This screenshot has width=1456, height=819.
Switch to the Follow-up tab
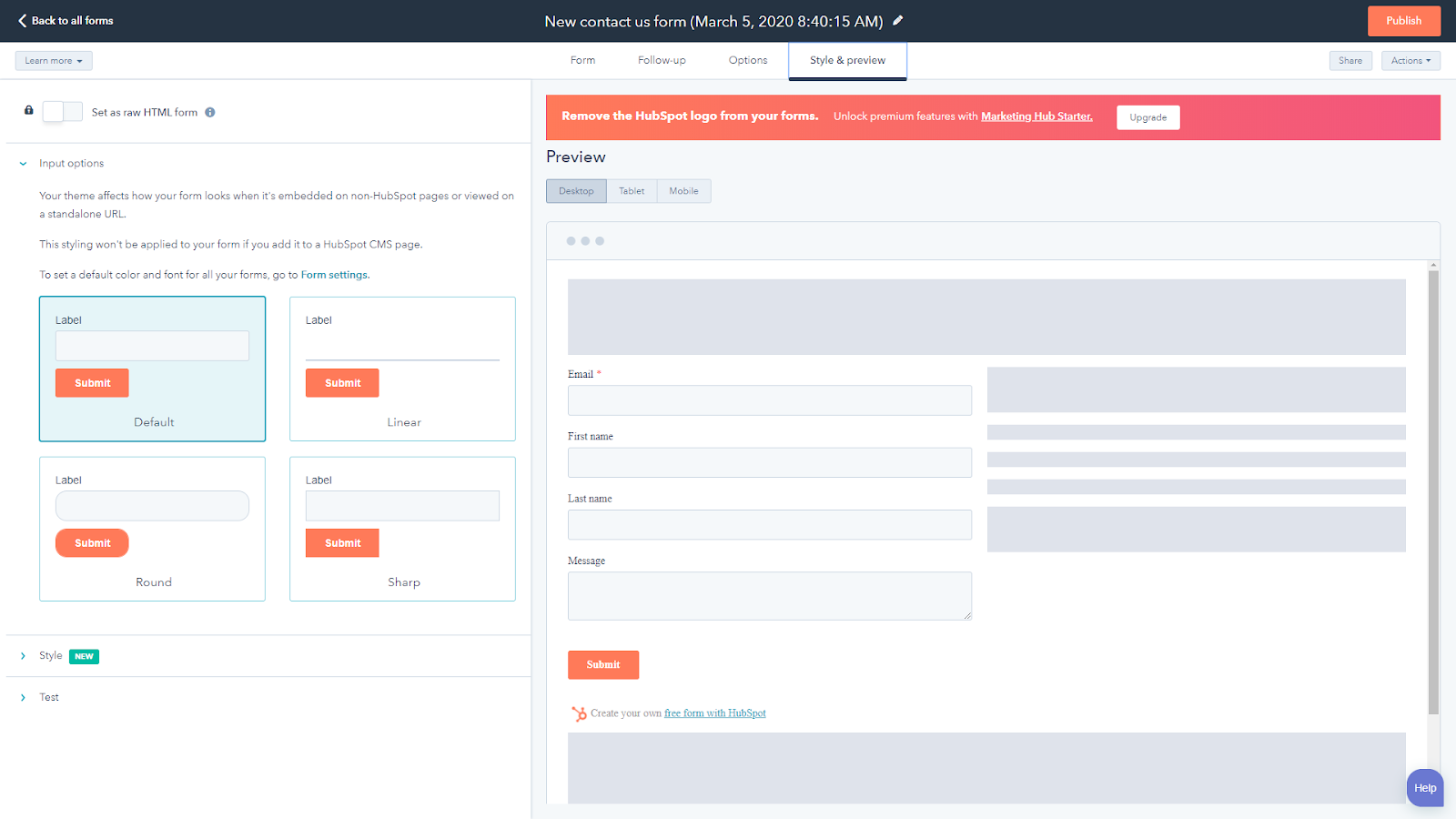662,61
